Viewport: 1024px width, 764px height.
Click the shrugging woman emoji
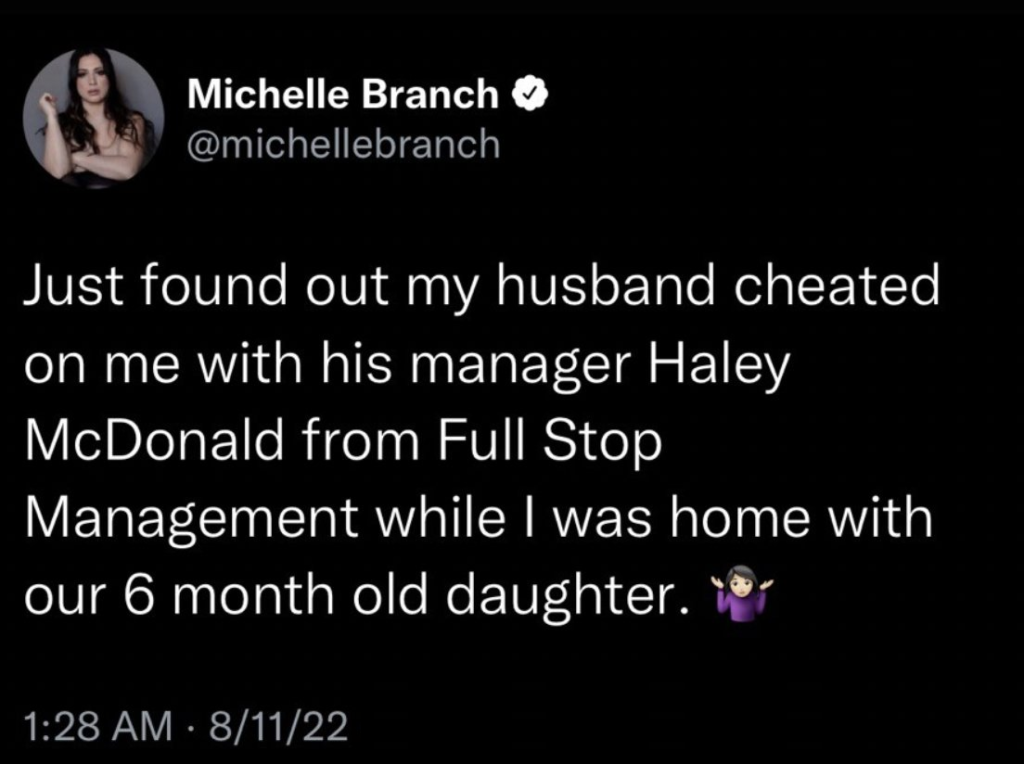pos(740,592)
